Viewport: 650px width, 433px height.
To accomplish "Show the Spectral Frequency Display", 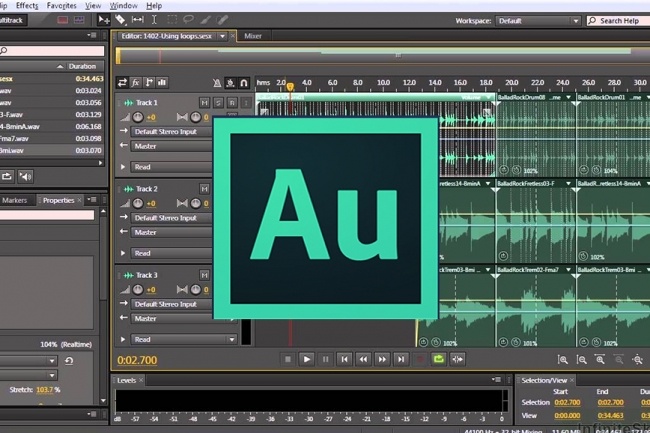I will [63, 20].
